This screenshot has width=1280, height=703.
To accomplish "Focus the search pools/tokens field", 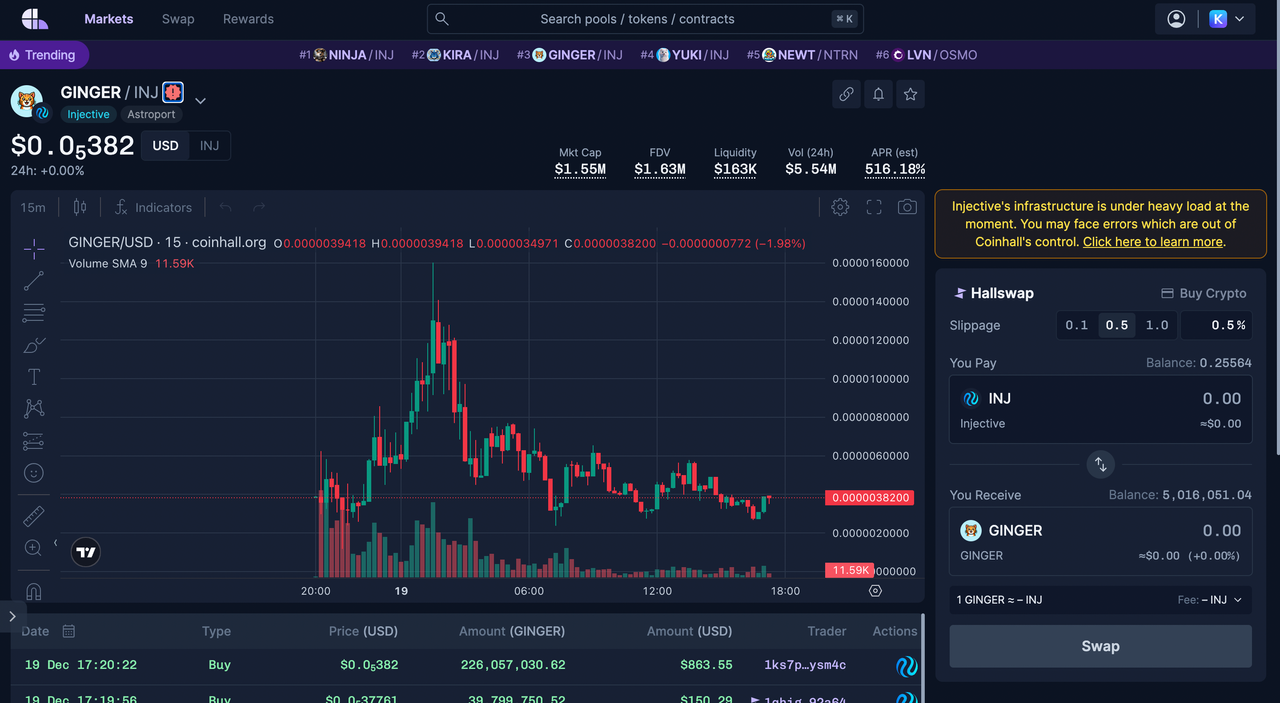I will (x=645, y=19).
